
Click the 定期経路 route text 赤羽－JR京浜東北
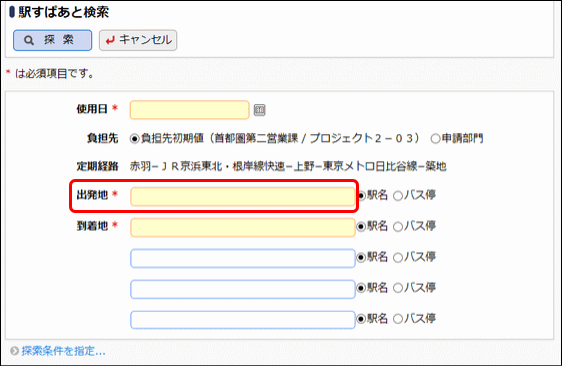pos(176,166)
